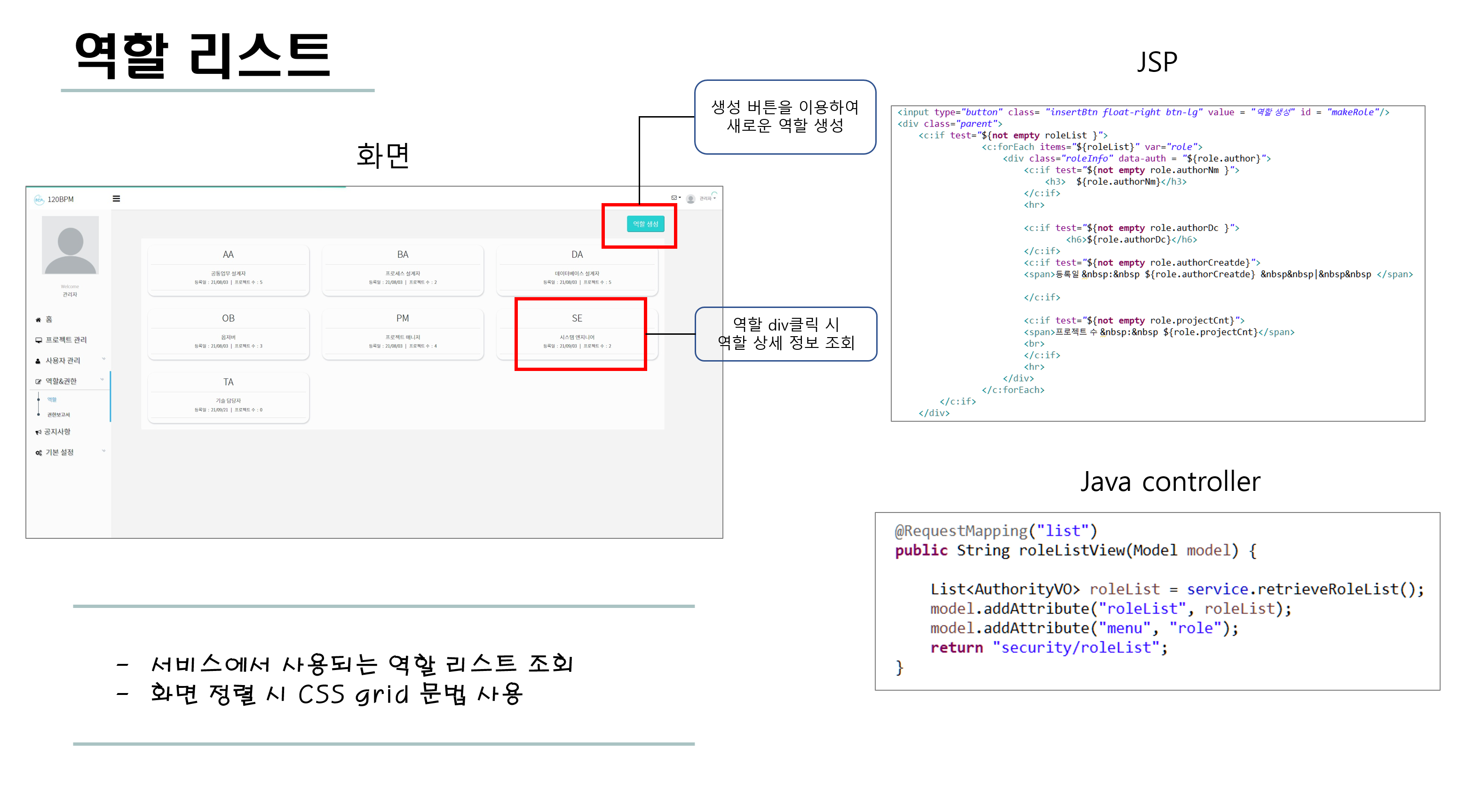This screenshot has height=812, width=1466.
Task: Click the 역할&권한 pencil icon
Action: tap(38, 381)
